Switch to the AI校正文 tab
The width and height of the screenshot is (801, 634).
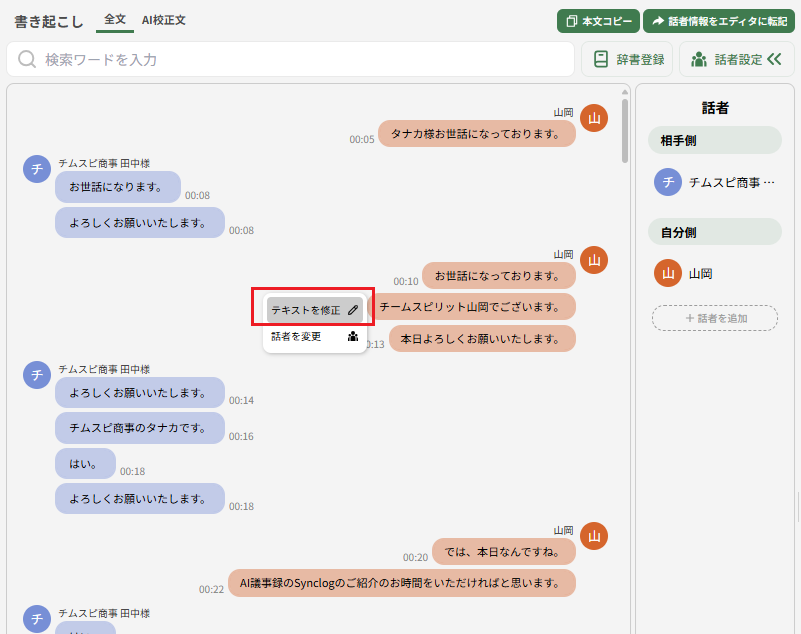click(x=163, y=20)
